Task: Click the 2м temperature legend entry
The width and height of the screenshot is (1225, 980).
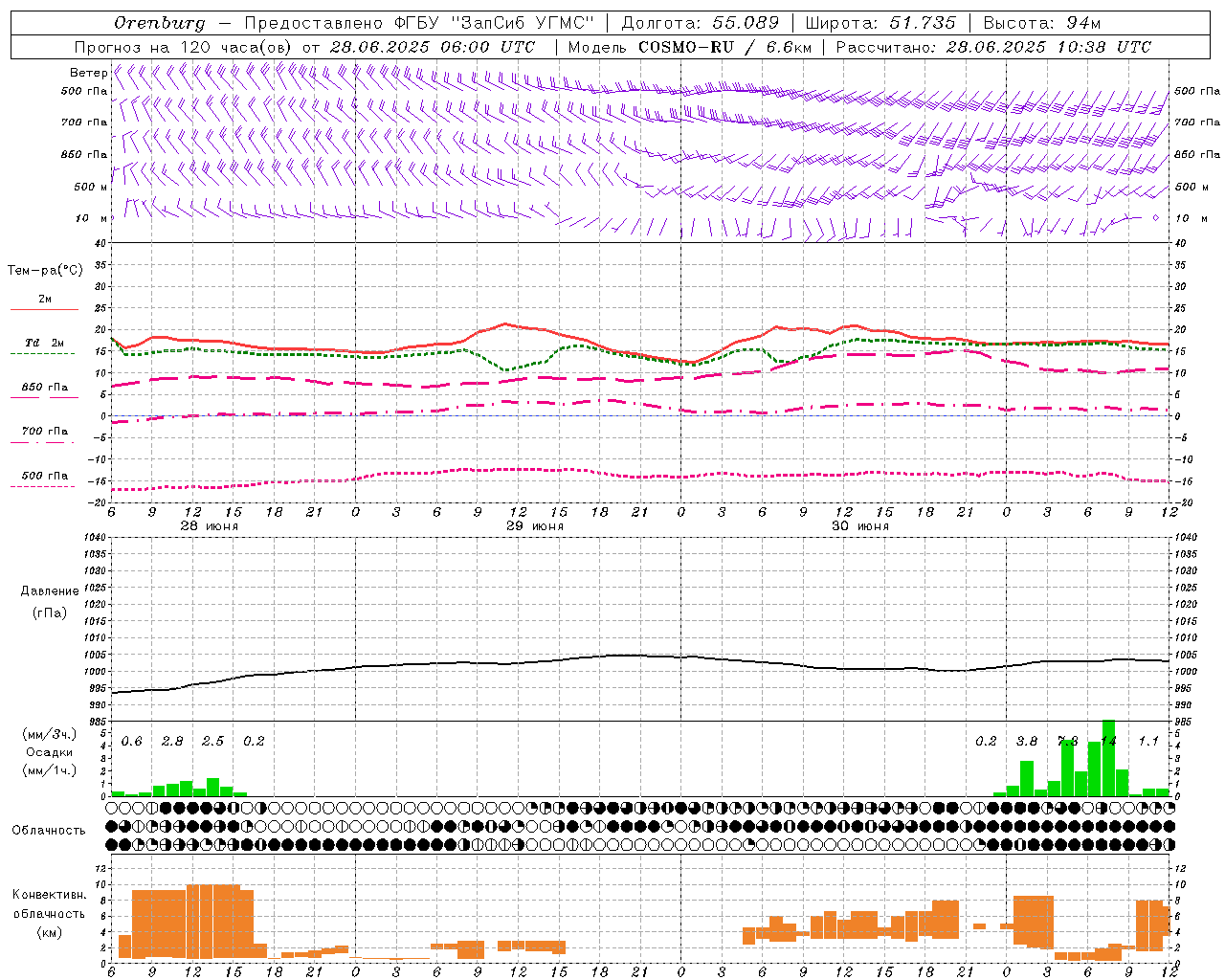Action: [44, 300]
